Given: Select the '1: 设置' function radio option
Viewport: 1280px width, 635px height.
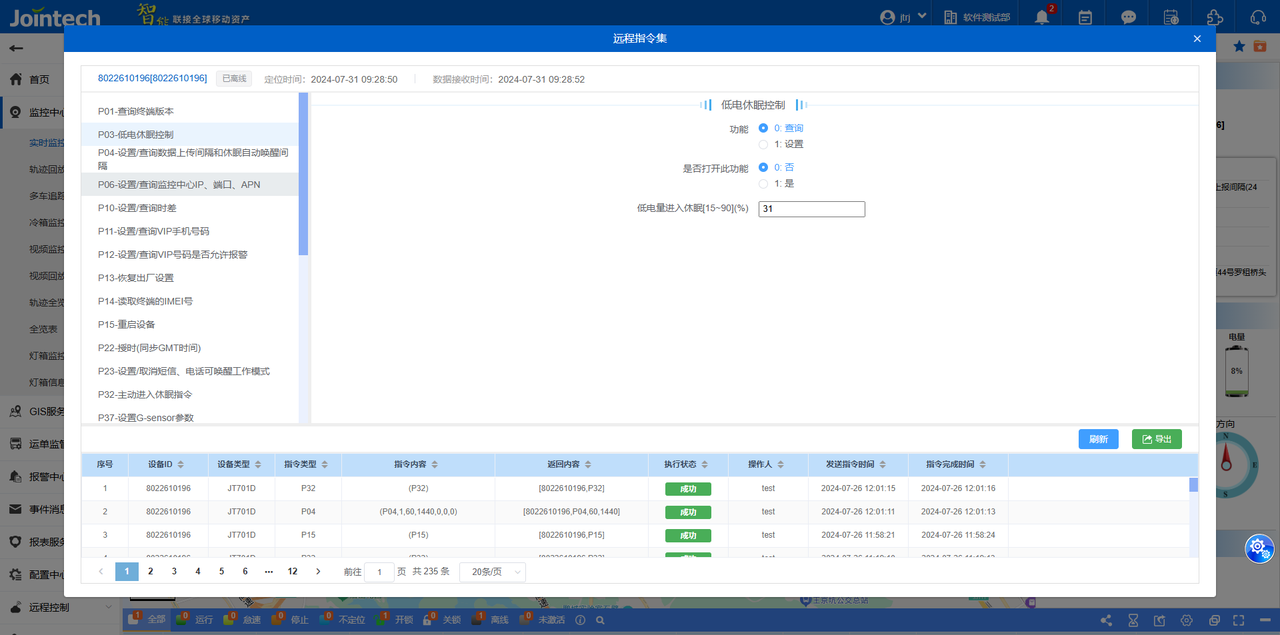Looking at the screenshot, I should [x=764, y=144].
